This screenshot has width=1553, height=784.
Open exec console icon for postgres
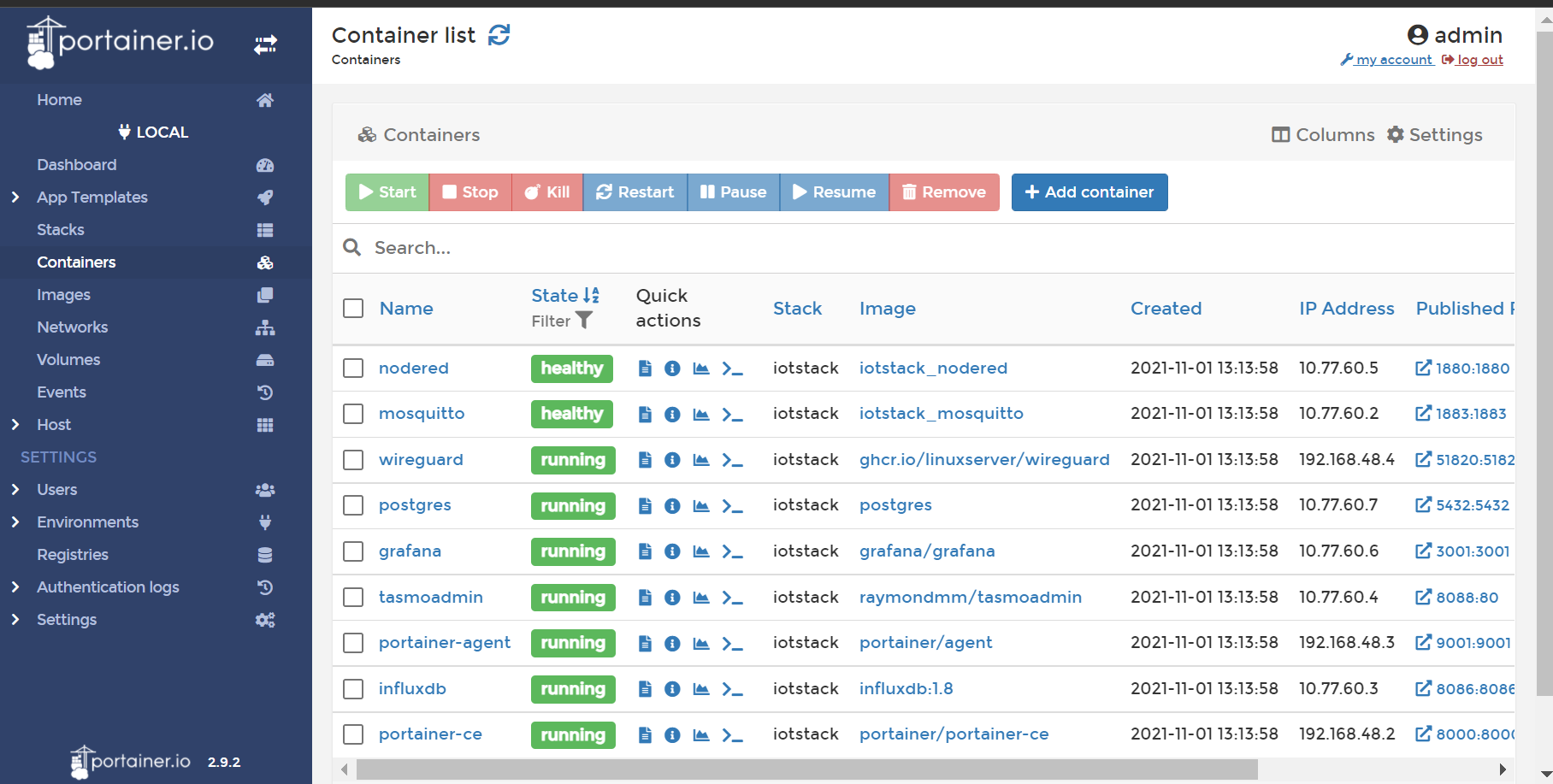tap(732, 506)
